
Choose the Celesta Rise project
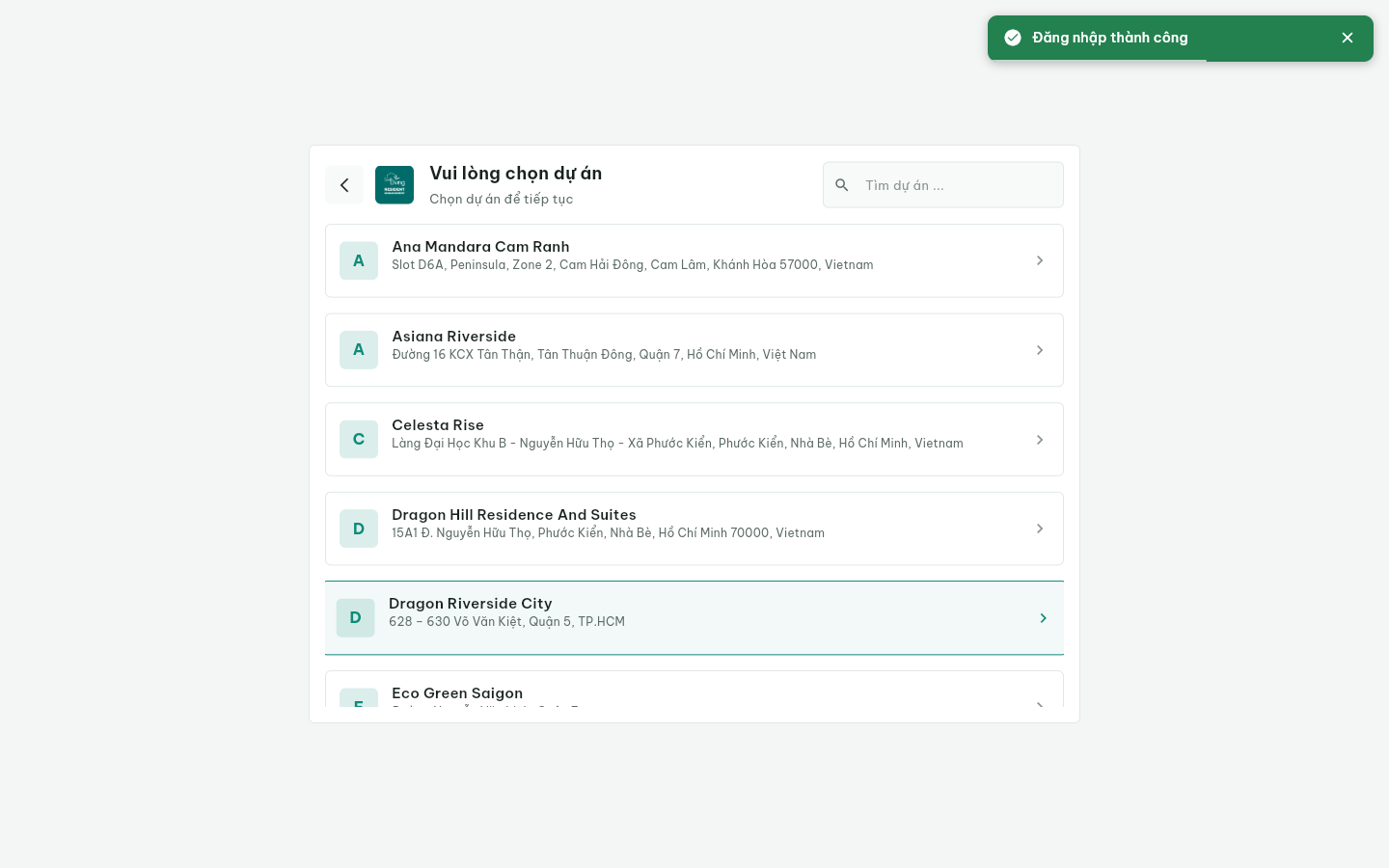(694, 439)
